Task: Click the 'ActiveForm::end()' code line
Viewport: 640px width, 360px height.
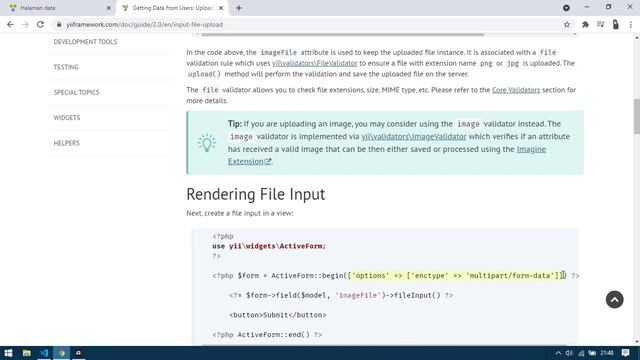Action: [x=267, y=334]
